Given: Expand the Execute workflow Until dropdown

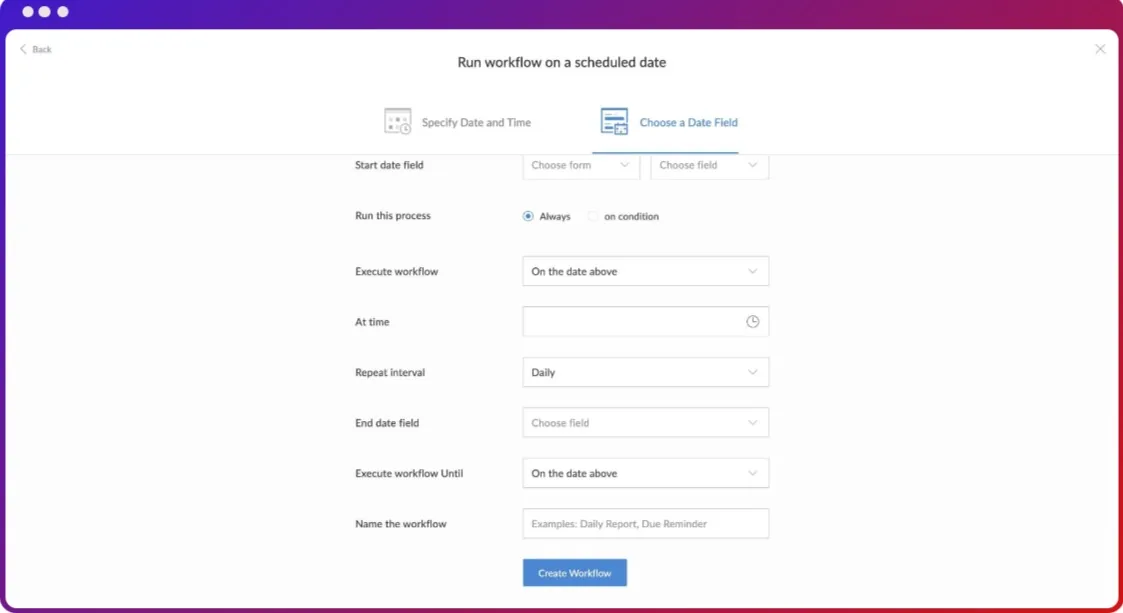Looking at the screenshot, I should [645, 473].
